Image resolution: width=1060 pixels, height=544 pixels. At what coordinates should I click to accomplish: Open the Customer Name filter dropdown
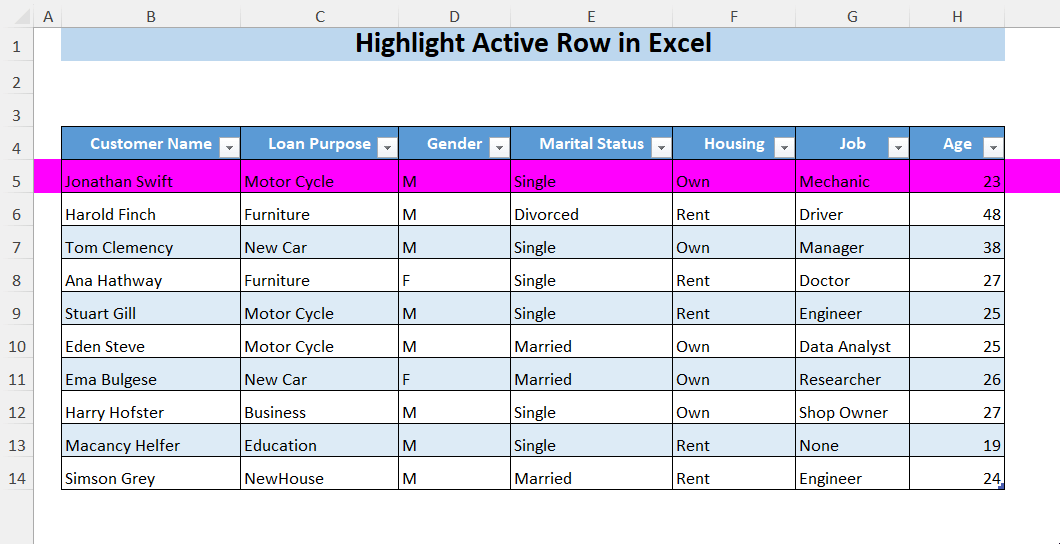click(229, 147)
